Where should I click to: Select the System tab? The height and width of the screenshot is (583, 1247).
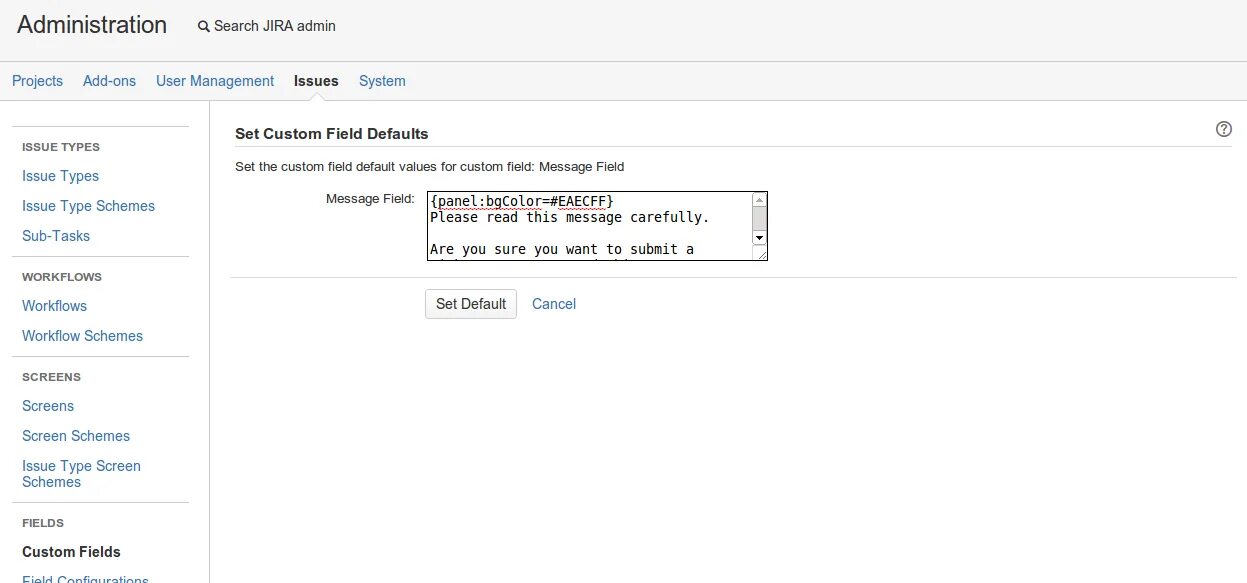(x=382, y=81)
